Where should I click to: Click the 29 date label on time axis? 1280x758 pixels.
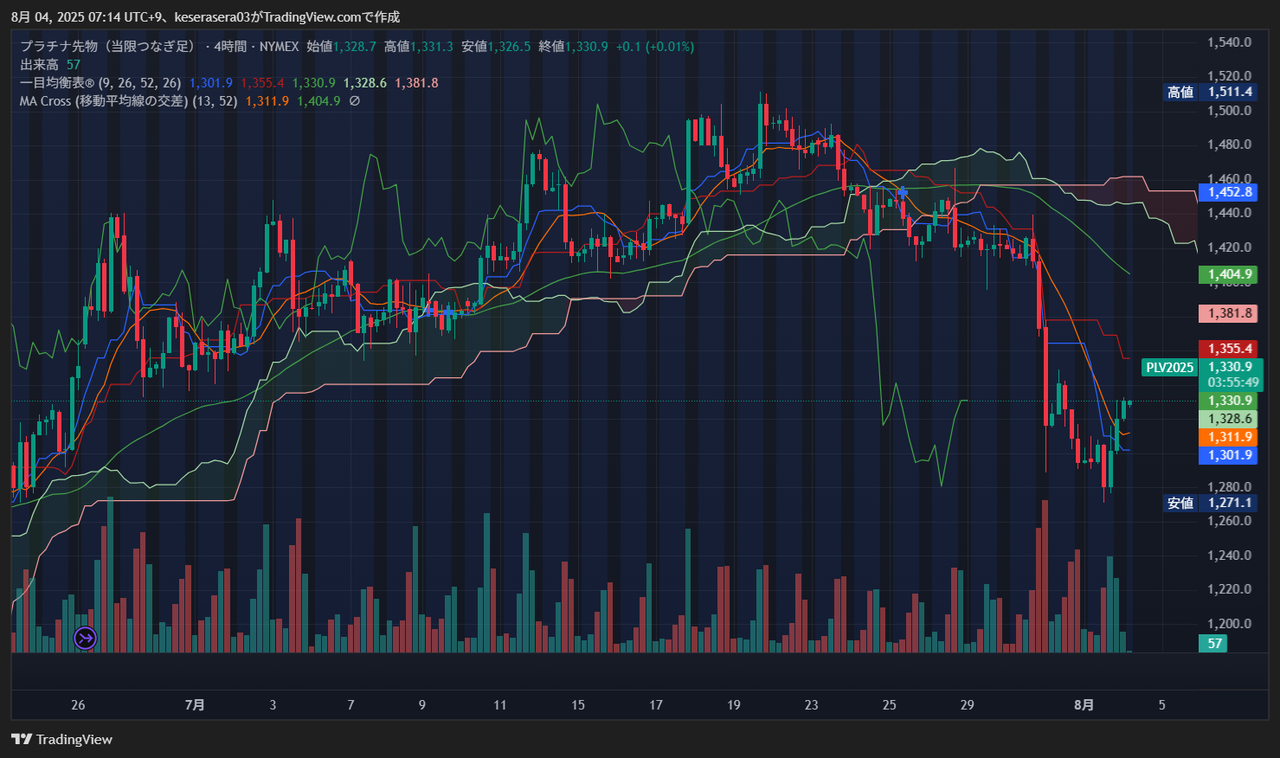pos(967,705)
